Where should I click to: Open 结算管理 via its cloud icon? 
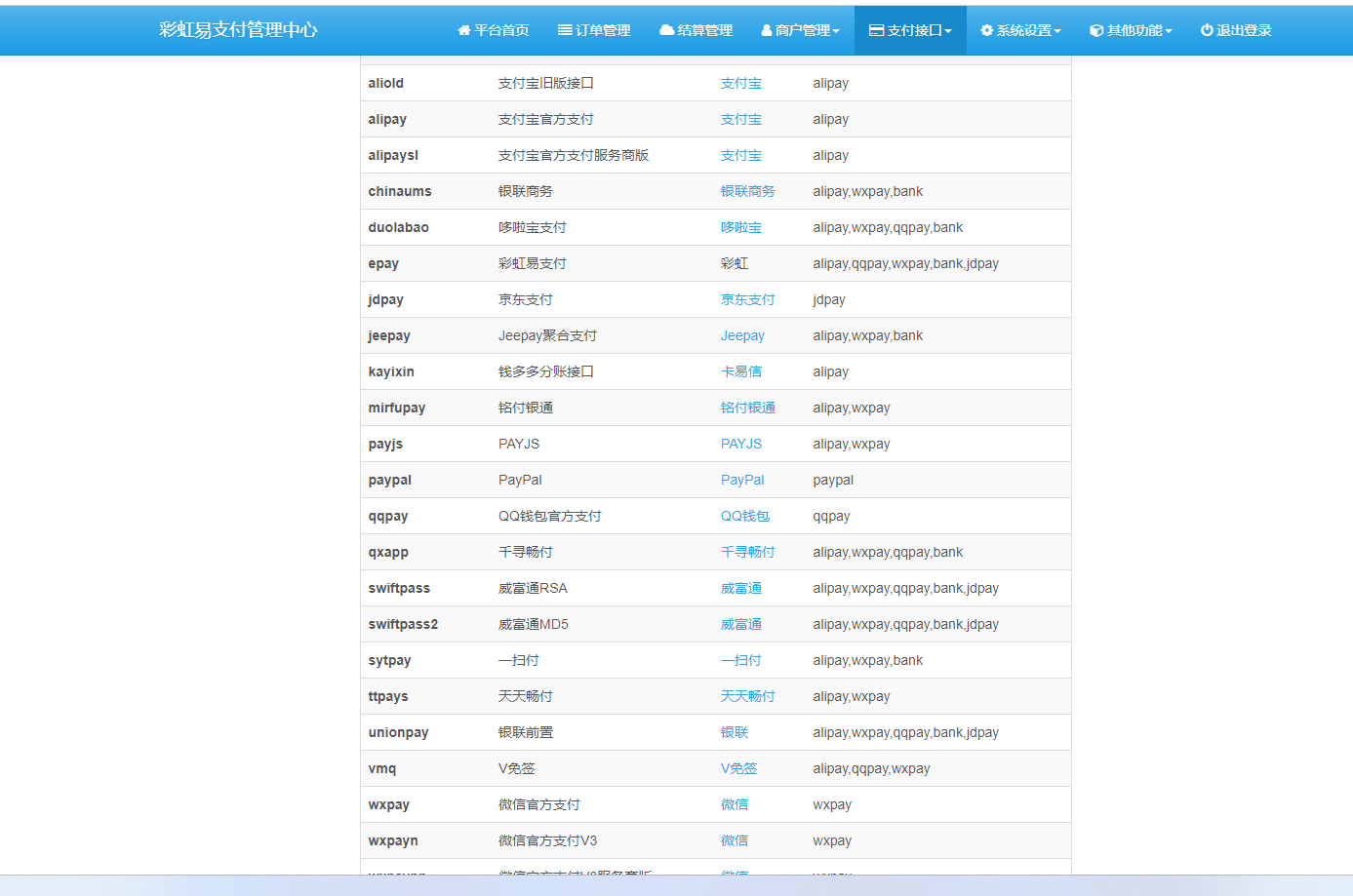coord(667,30)
